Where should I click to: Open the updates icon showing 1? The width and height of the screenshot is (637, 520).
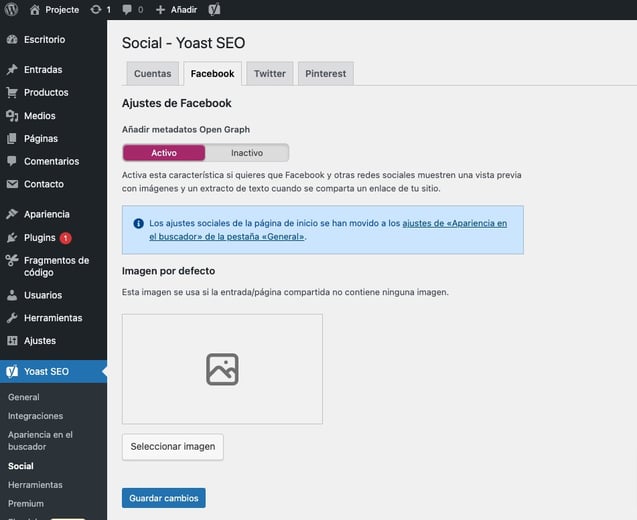96,9
